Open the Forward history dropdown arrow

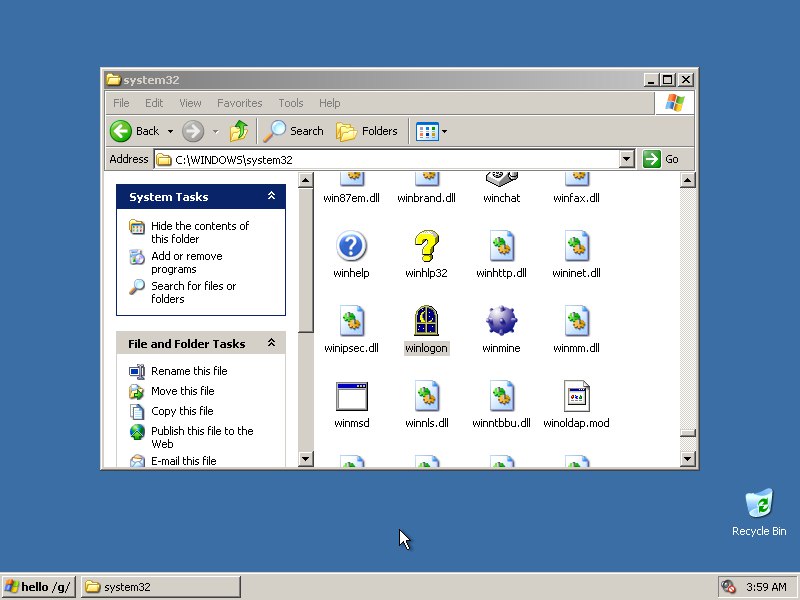(215, 132)
